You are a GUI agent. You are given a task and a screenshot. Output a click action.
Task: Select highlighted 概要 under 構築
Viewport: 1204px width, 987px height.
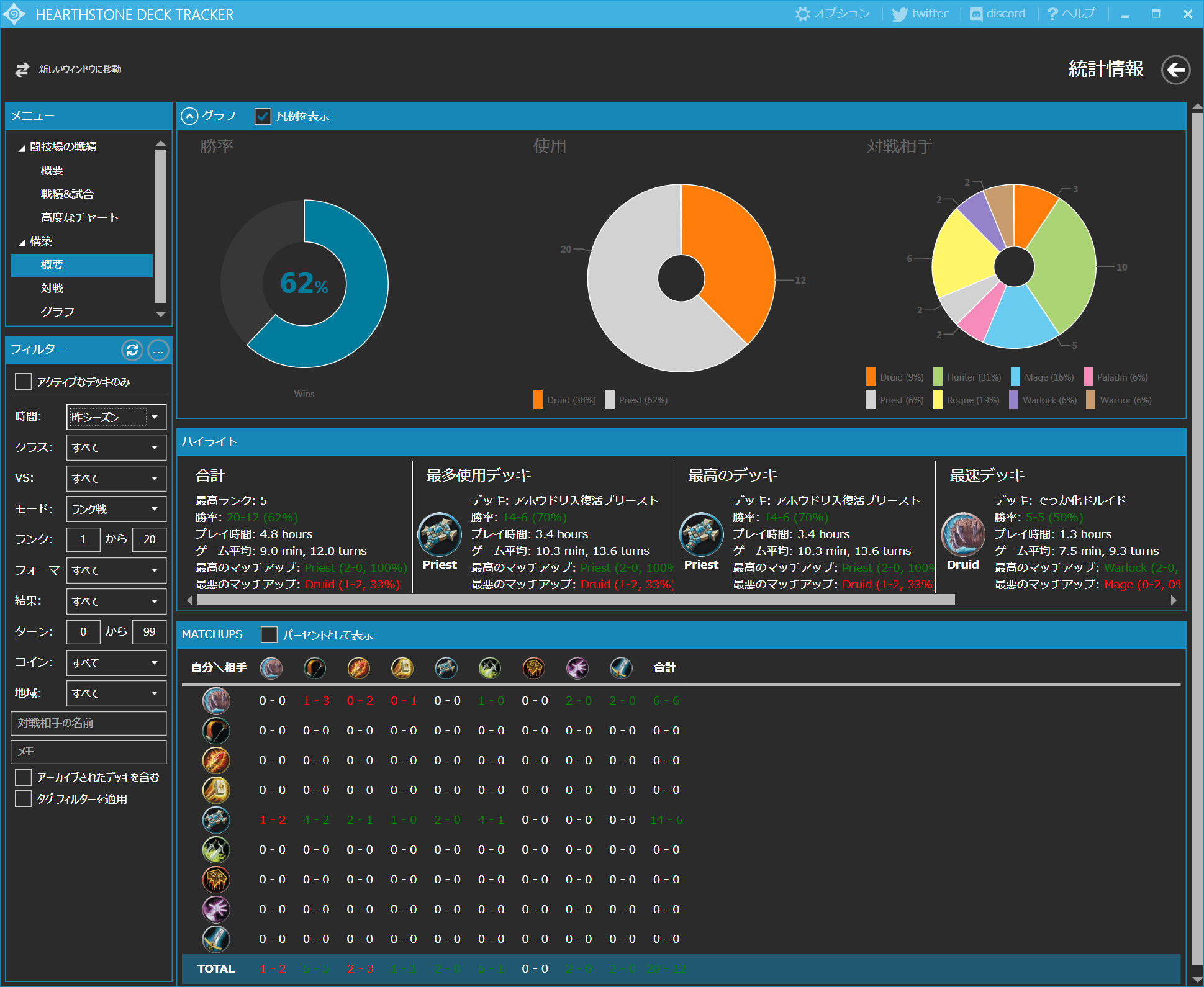click(82, 265)
